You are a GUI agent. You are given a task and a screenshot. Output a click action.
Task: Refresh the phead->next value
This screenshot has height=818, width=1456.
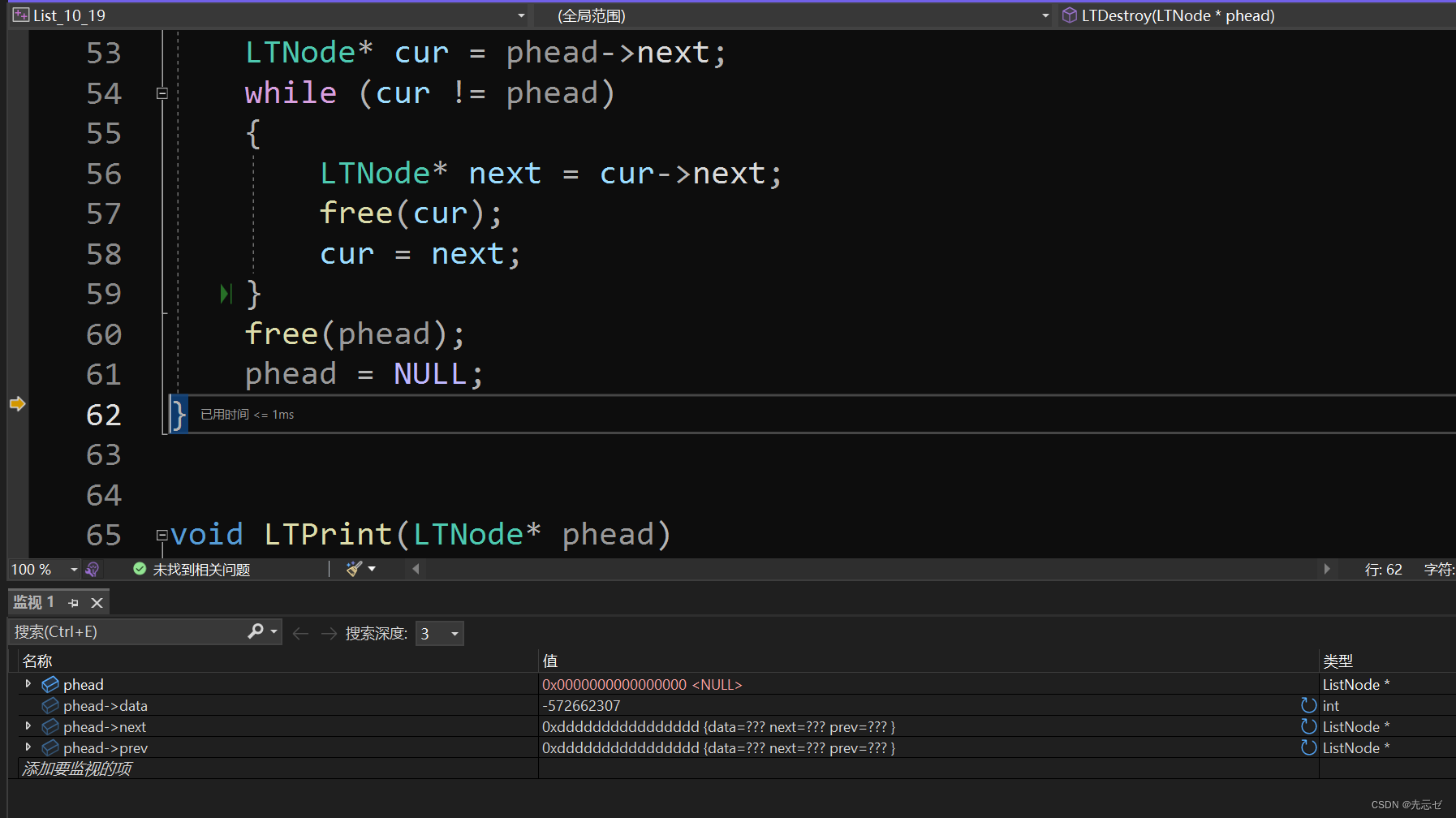1308,726
